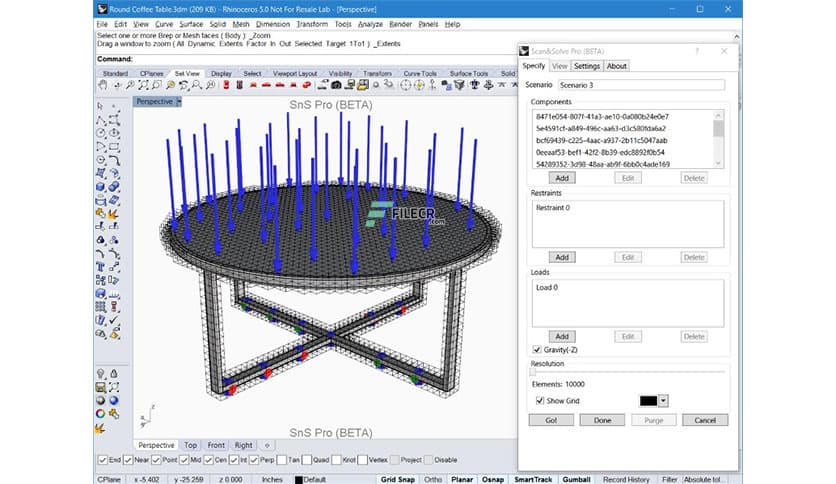Click the black grid color swatch
This screenshot has height=484, width=836.
coord(648,401)
